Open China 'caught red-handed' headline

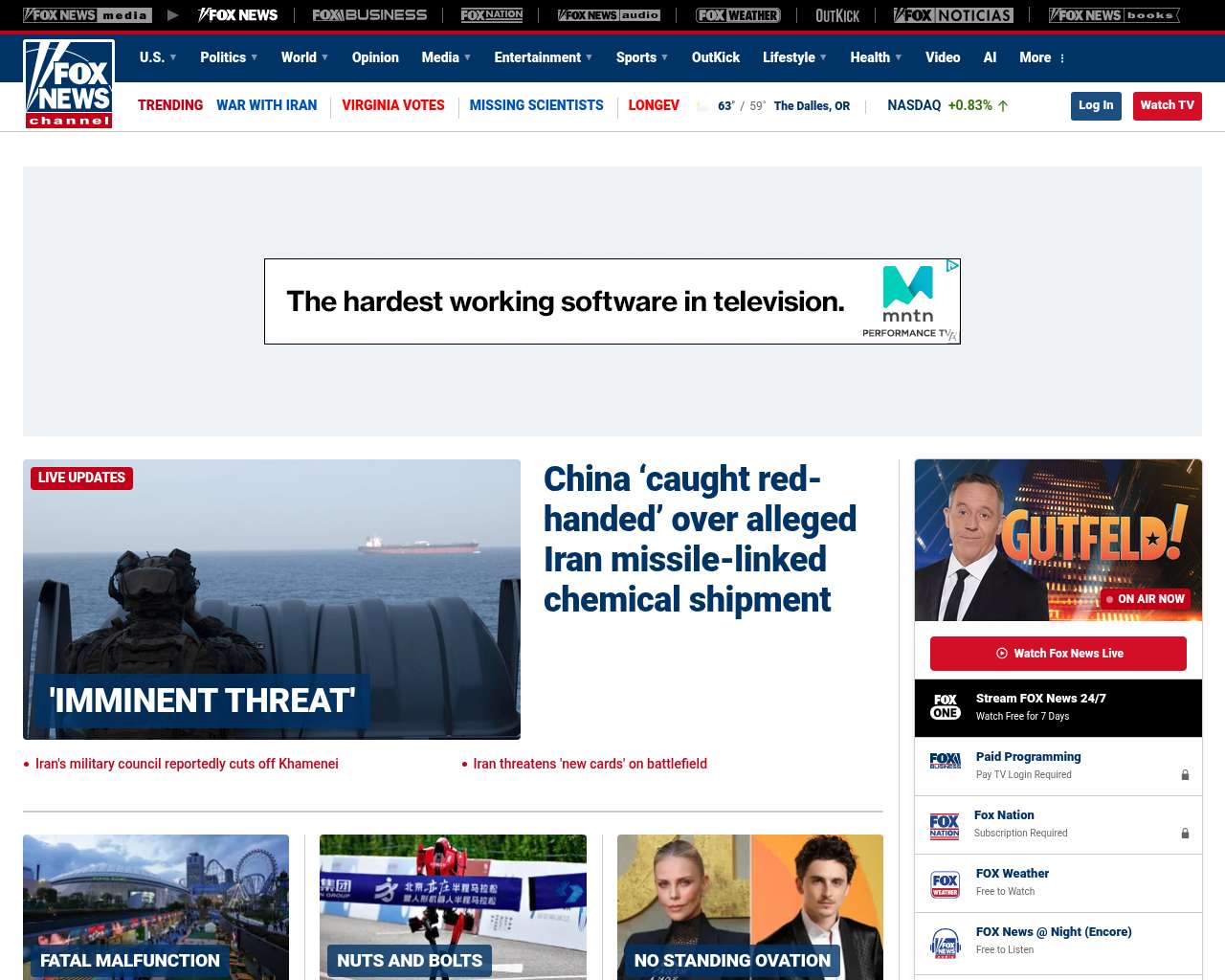700,539
